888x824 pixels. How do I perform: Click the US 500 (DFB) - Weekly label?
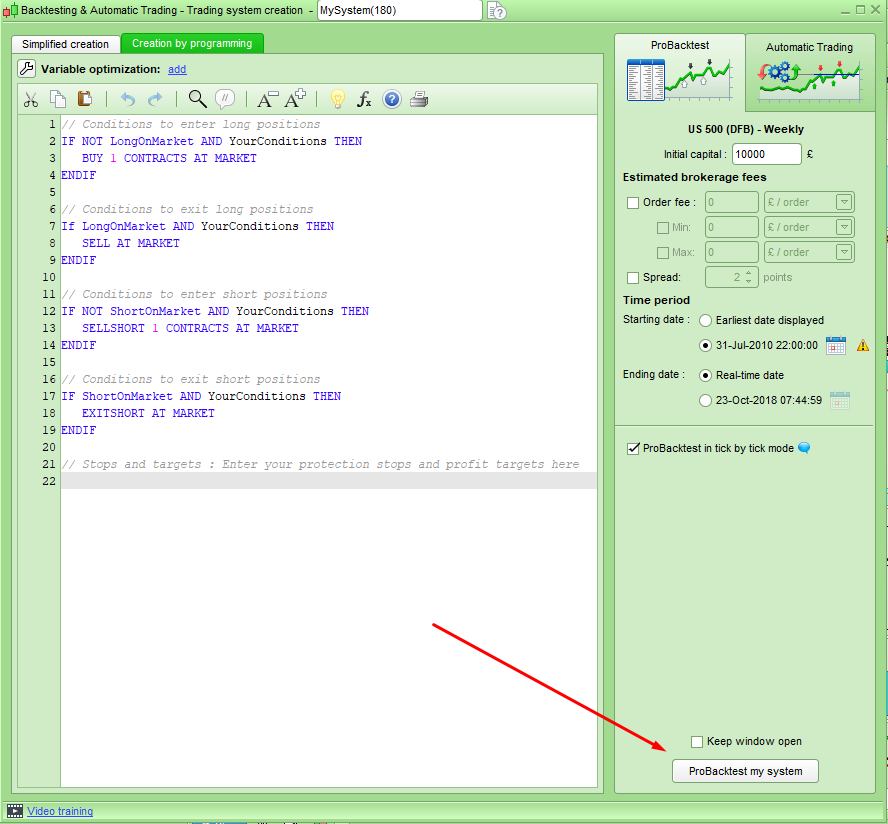point(746,129)
